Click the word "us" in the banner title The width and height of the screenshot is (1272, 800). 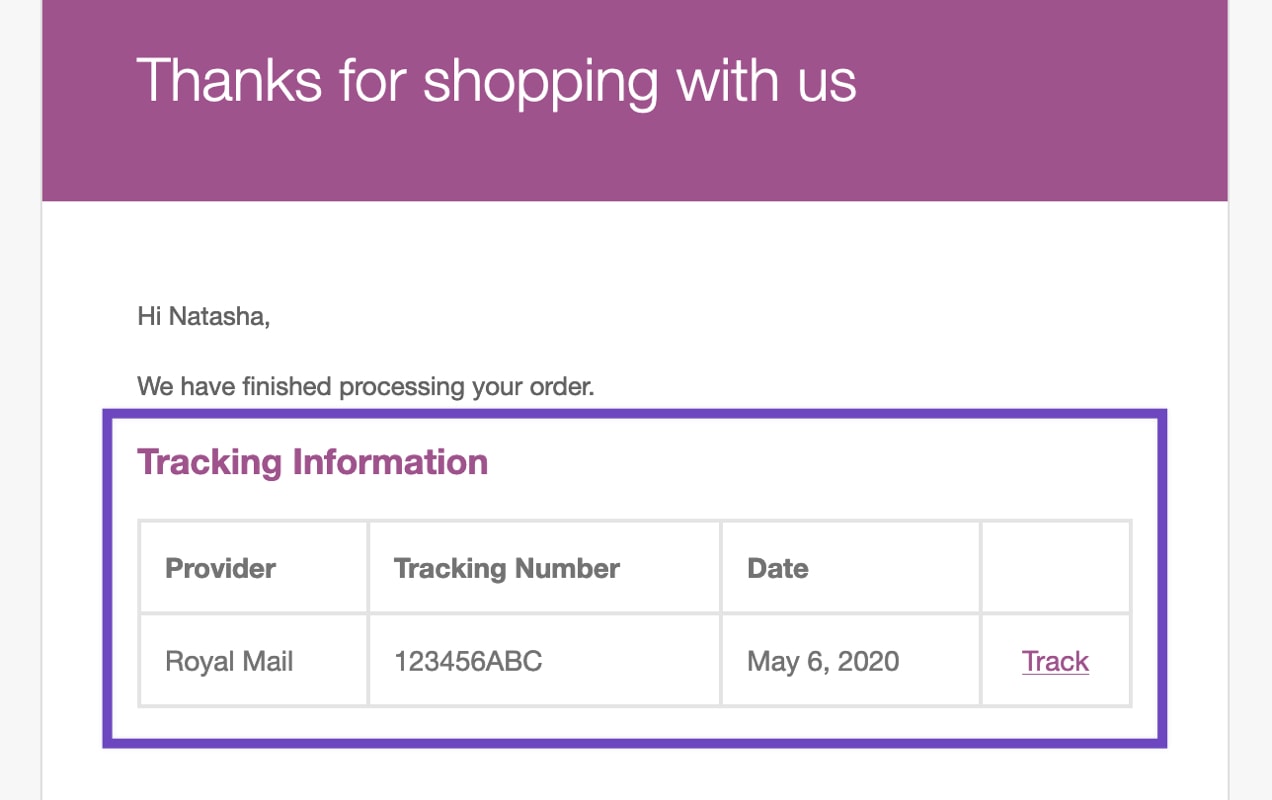(x=827, y=79)
